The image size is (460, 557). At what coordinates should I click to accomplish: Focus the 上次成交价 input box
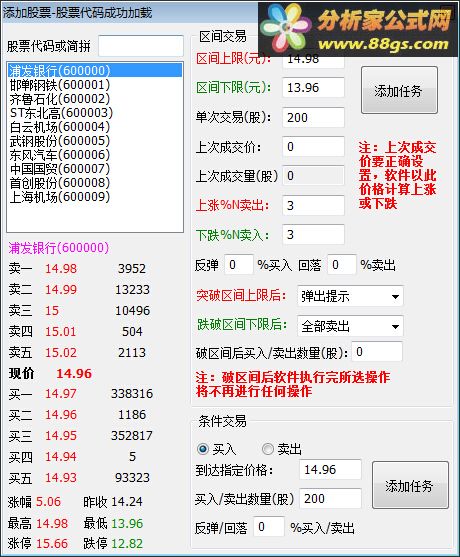coord(313,146)
